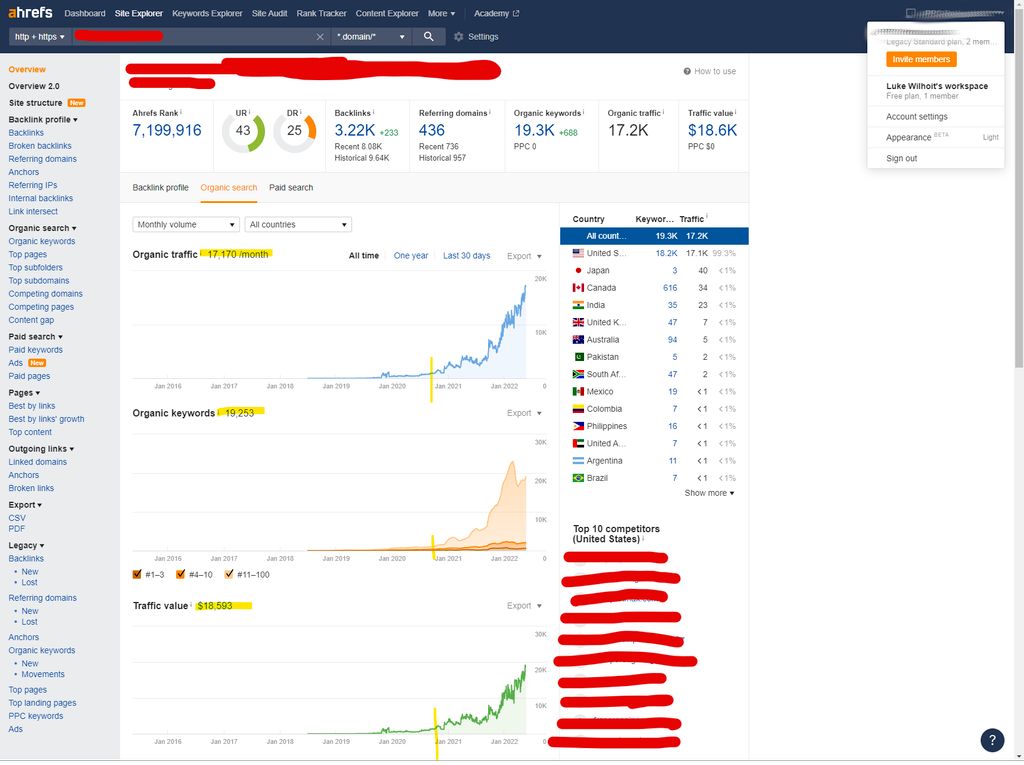
Task: Click the Ahrefs logo
Action: (x=30, y=12)
